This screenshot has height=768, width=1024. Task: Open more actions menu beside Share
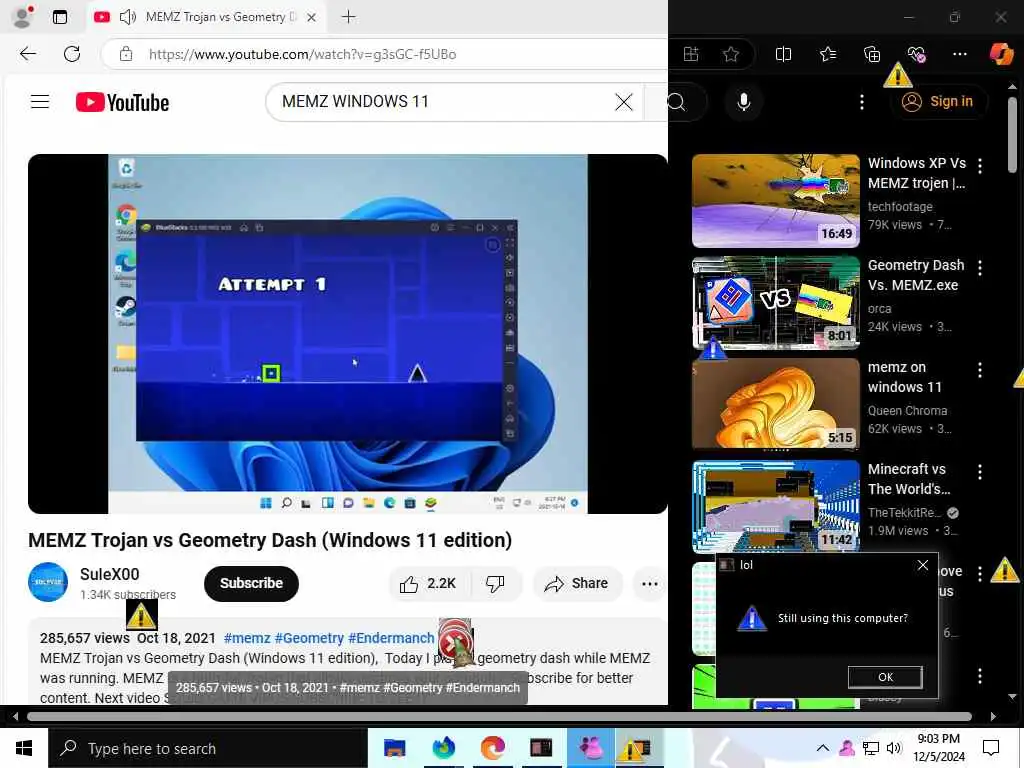coord(649,584)
